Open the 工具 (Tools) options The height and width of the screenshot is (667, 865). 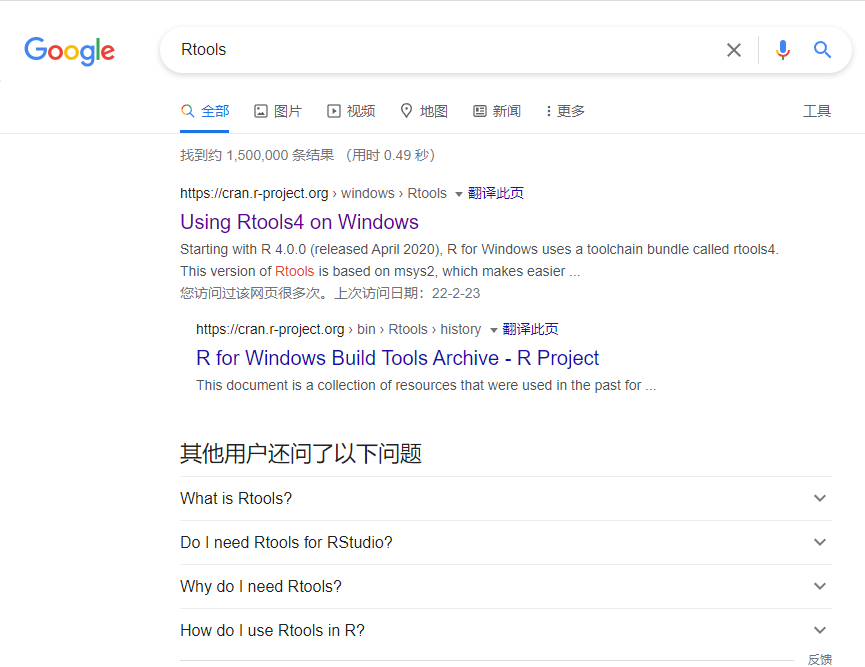(817, 111)
